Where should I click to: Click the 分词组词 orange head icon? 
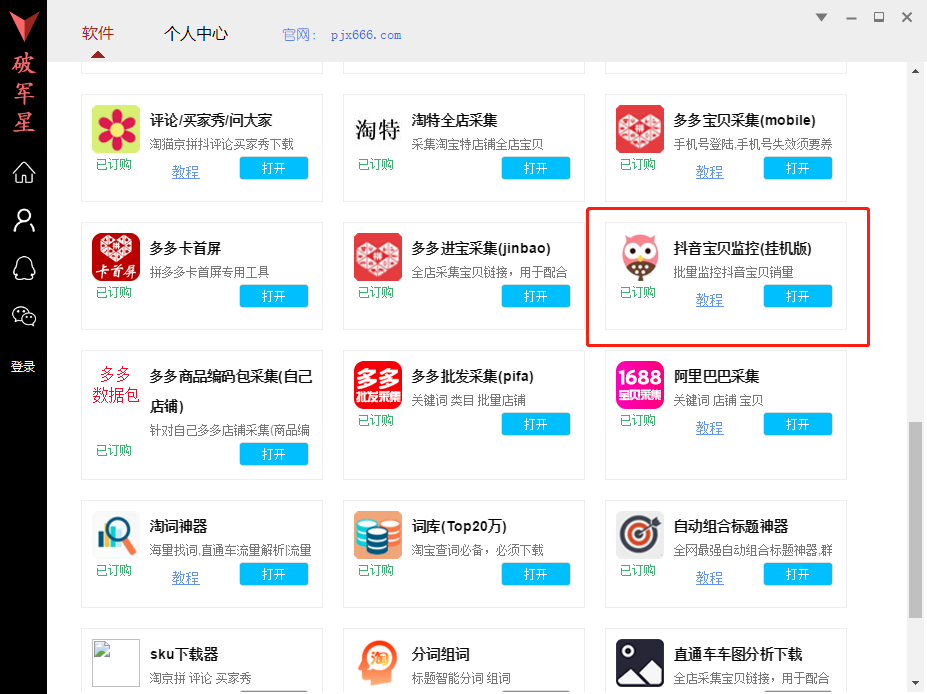coord(378,663)
